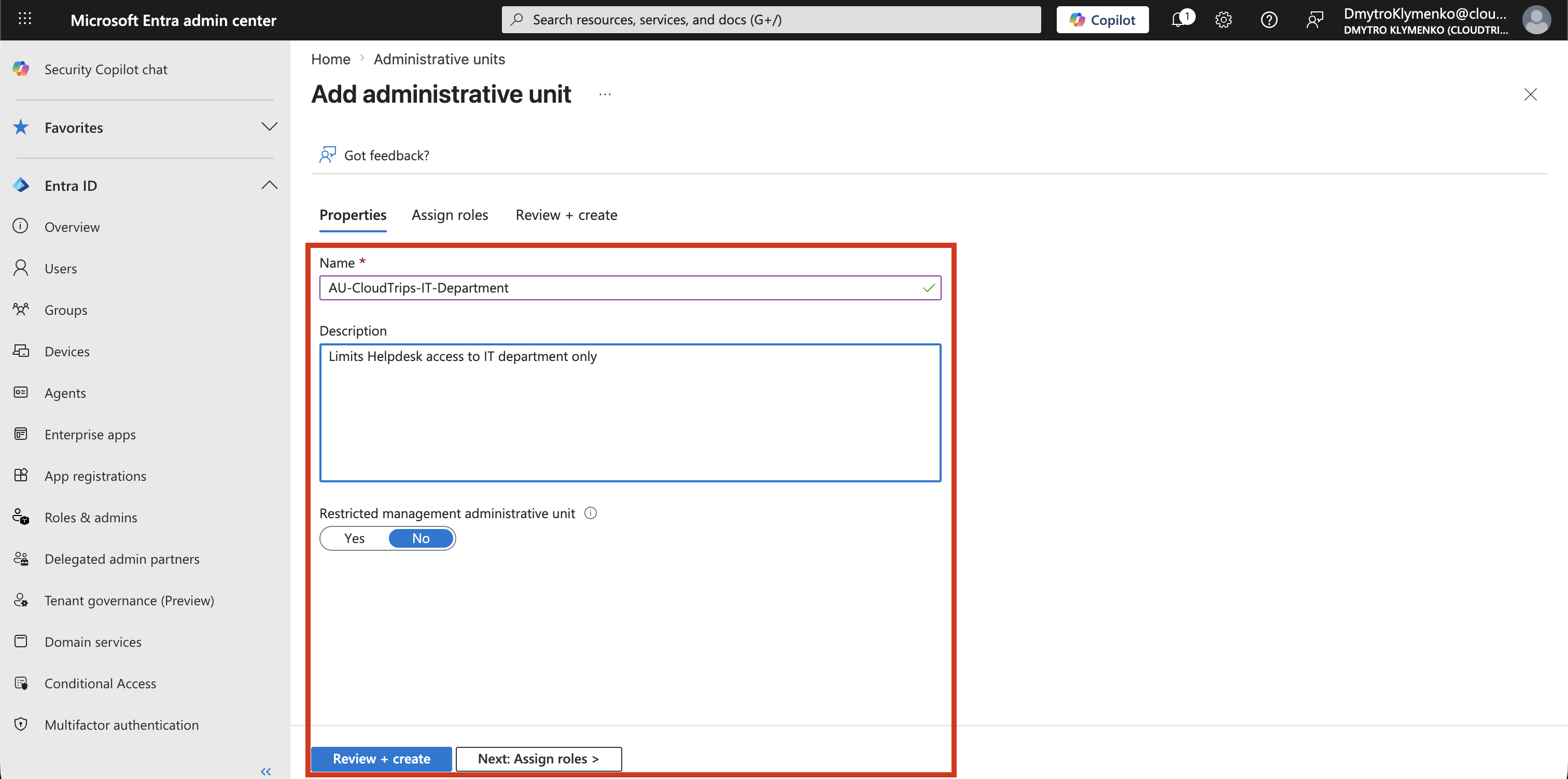Click the Agents icon in sidebar
Image resolution: width=1568 pixels, height=779 pixels.
[21, 392]
